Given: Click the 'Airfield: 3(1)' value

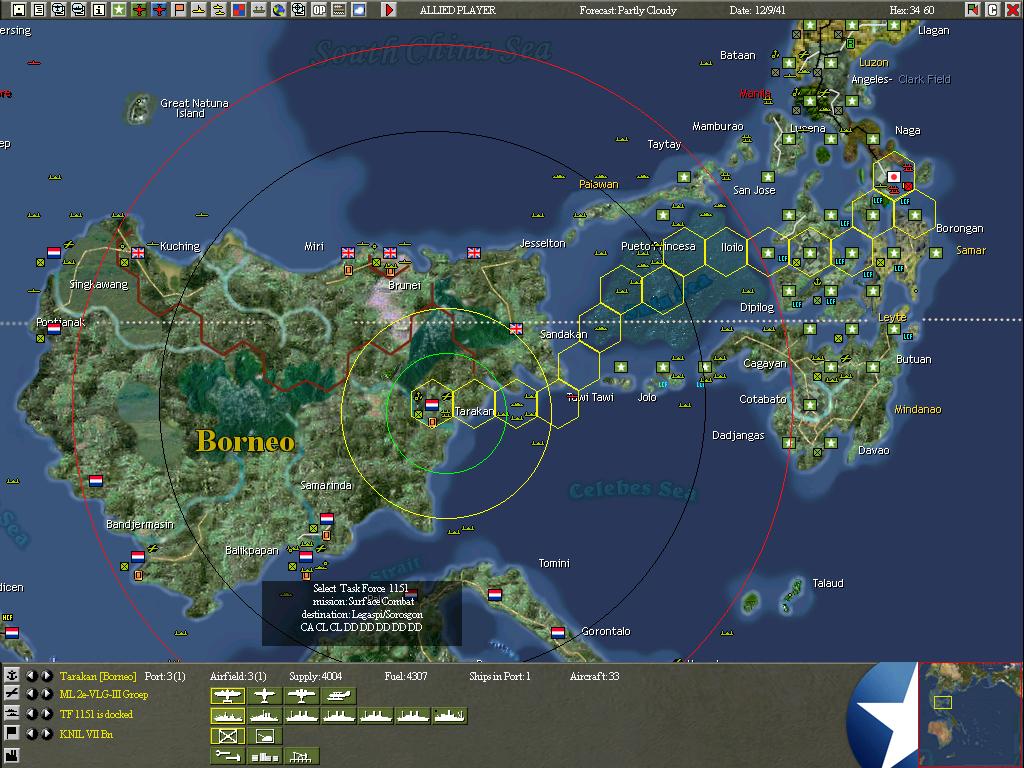Looking at the screenshot, I should (238, 676).
